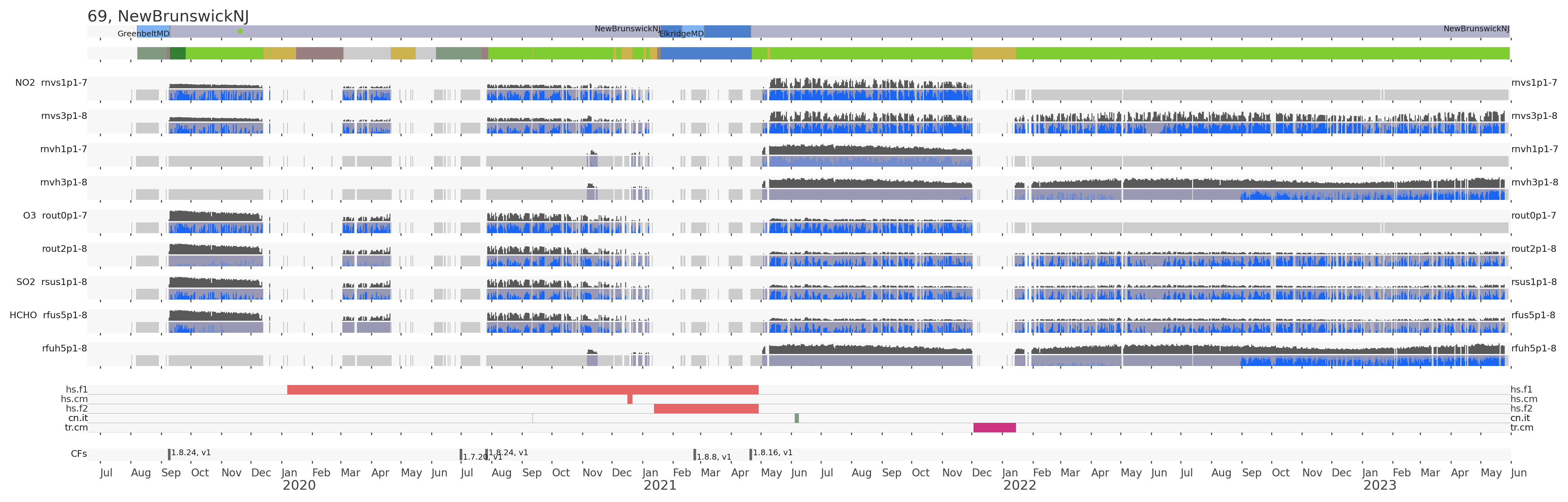
Task: Click the chart title 69, NewBrunswickNJ
Action: (168, 16)
